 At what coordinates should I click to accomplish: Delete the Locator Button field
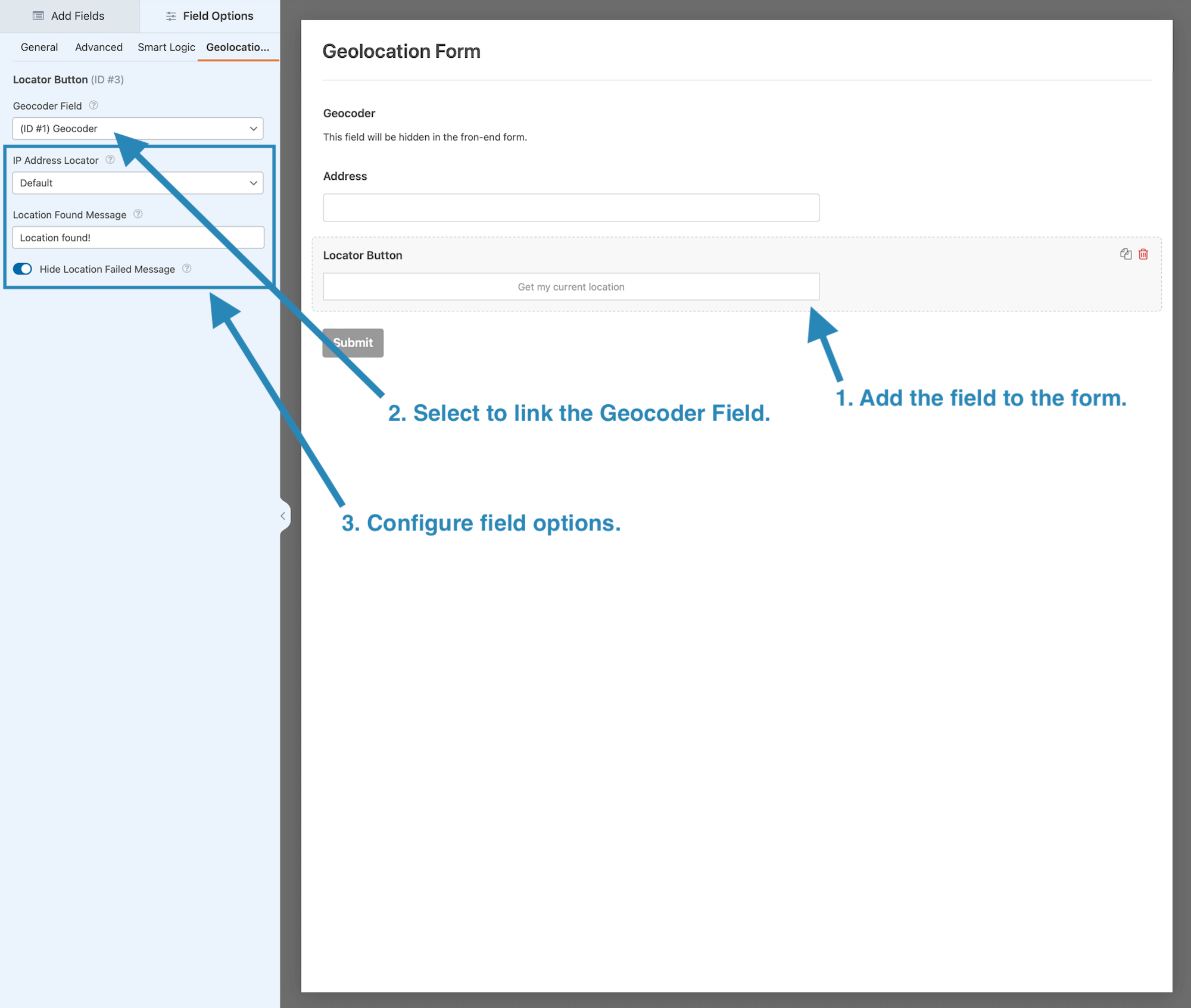1143,254
